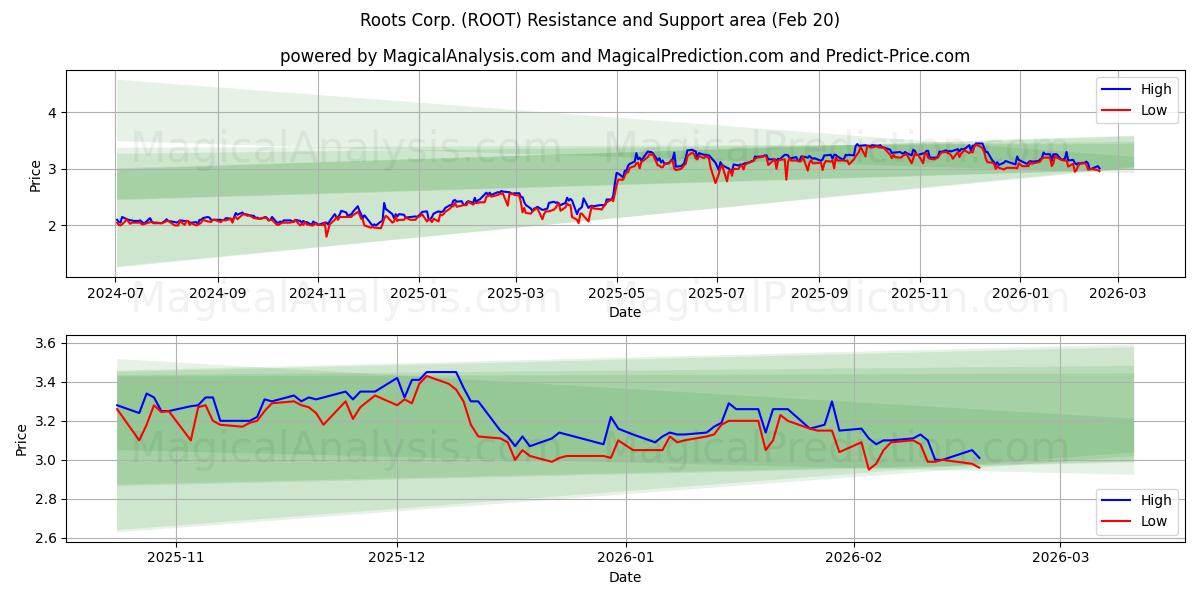Click the top chart '2025-07' date tick label
The height and width of the screenshot is (600, 1200).
click(717, 294)
